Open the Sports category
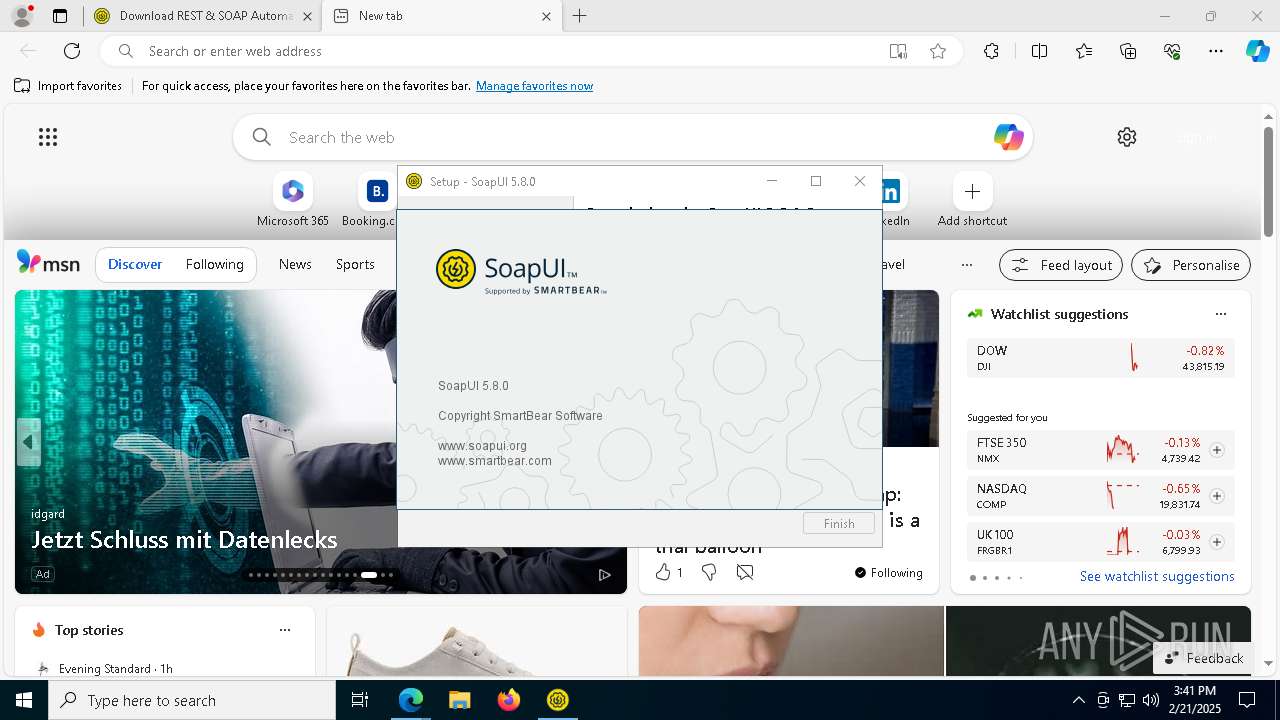The width and height of the screenshot is (1280, 720). pyautogui.click(x=355, y=264)
